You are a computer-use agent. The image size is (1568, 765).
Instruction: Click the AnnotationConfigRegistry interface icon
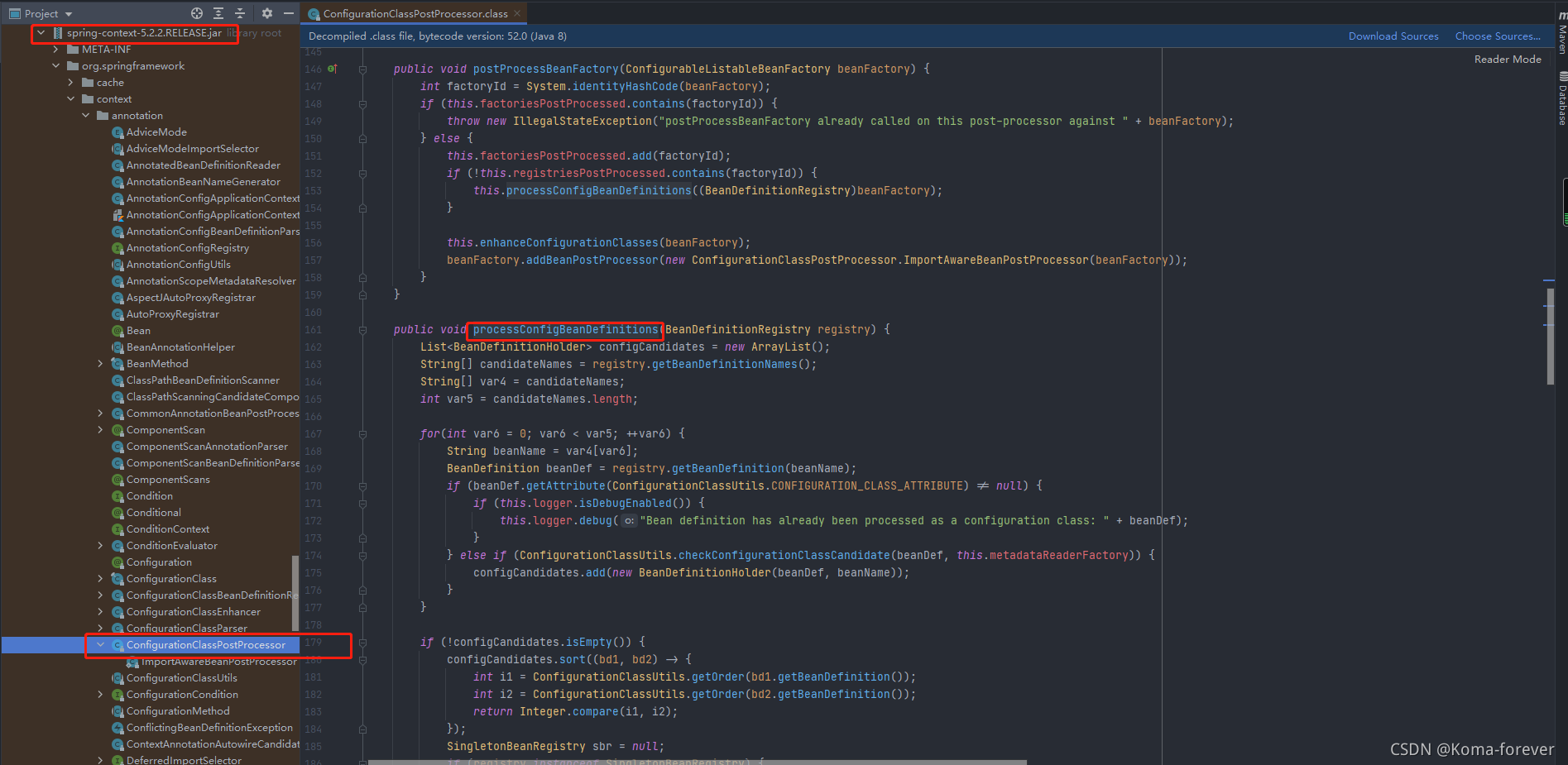(x=118, y=248)
